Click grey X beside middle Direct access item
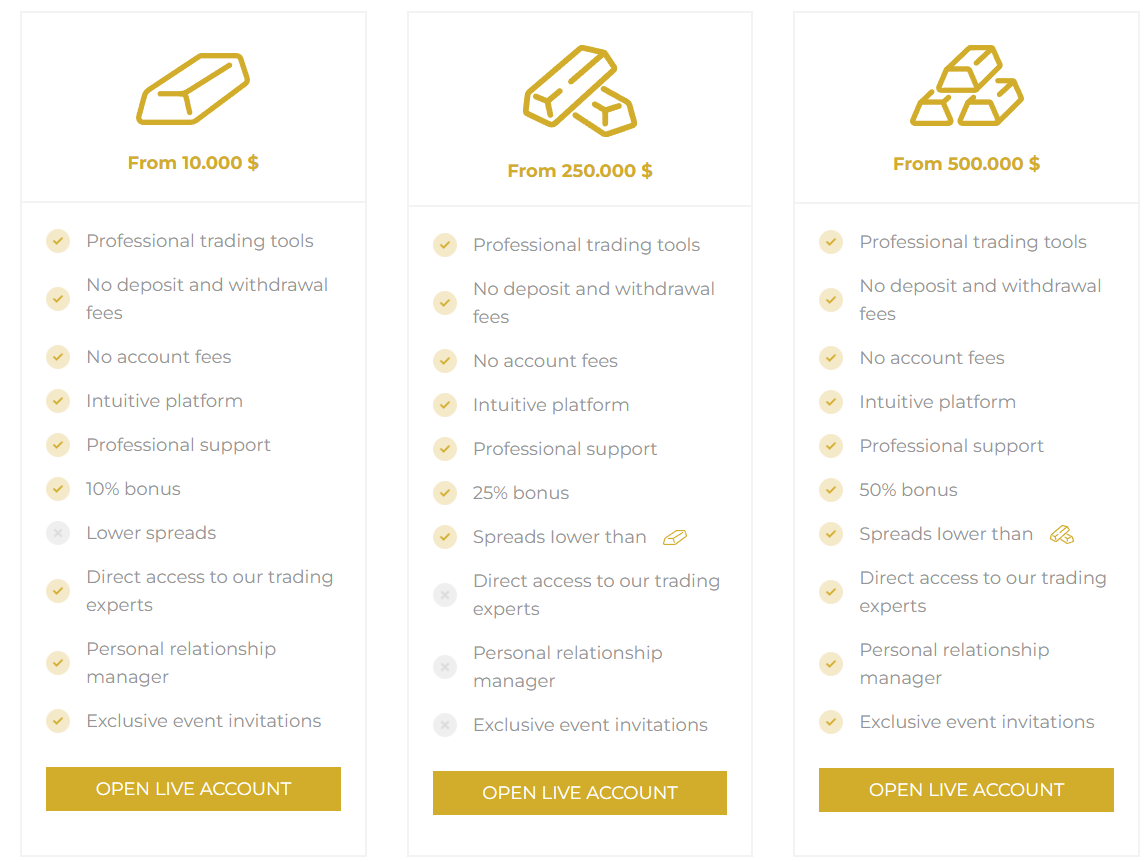The height and width of the screenshot is (862, 1144). [445, 595]
